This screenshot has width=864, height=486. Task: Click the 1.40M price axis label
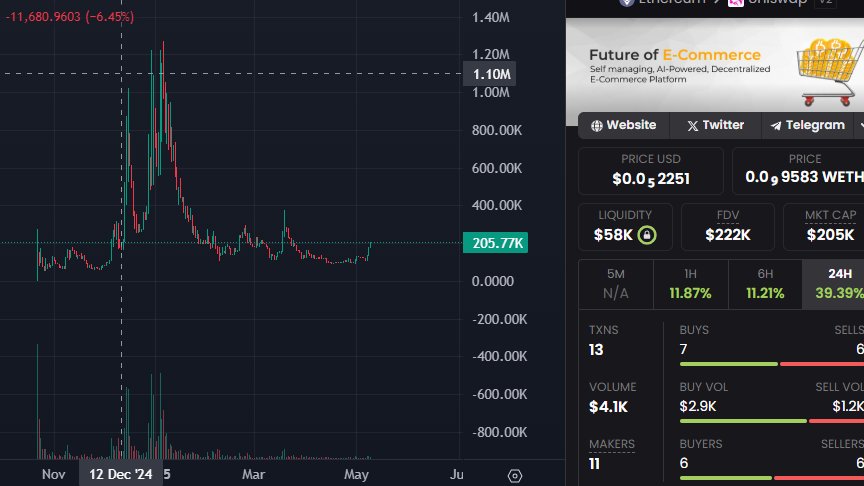click(x=491, y=18)
